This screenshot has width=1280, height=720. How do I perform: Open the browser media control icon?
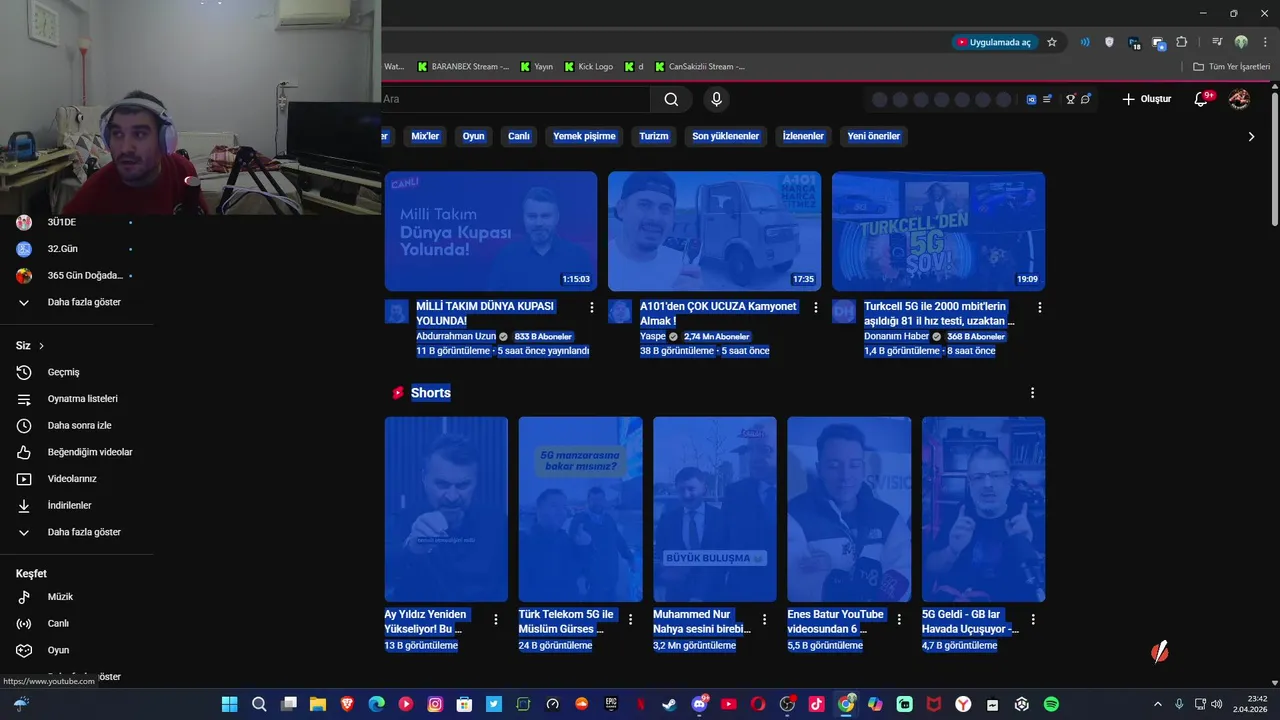tap(1217, 42)
